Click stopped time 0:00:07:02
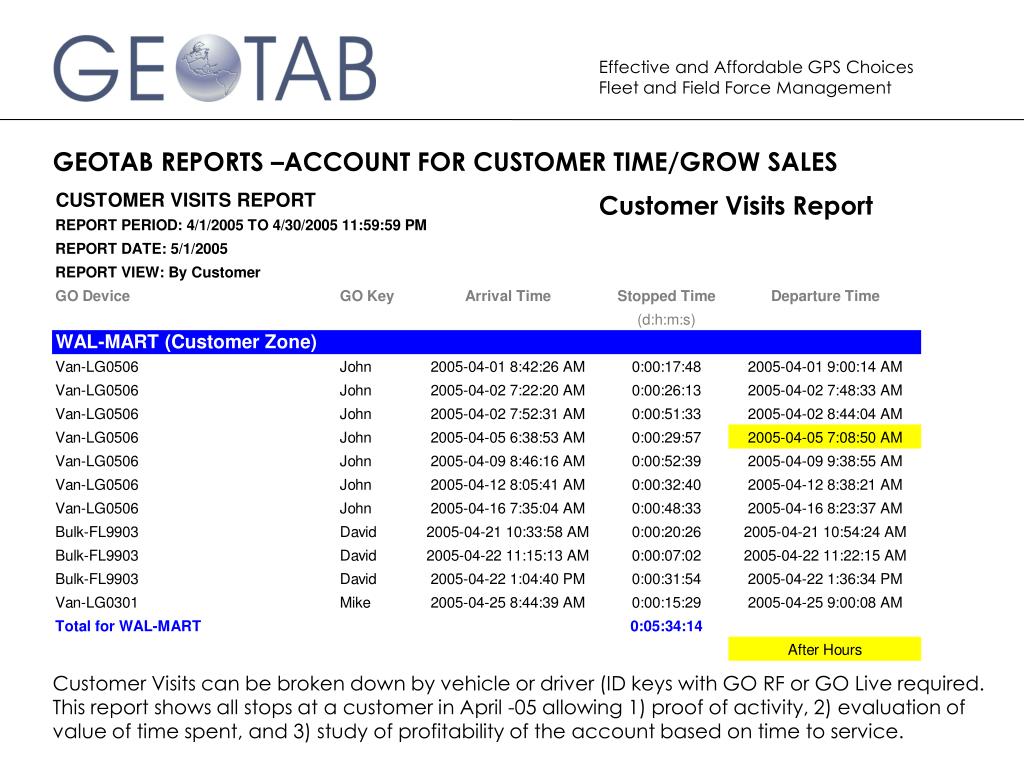Screen dimensions: 1024x768 coord(666,555)
